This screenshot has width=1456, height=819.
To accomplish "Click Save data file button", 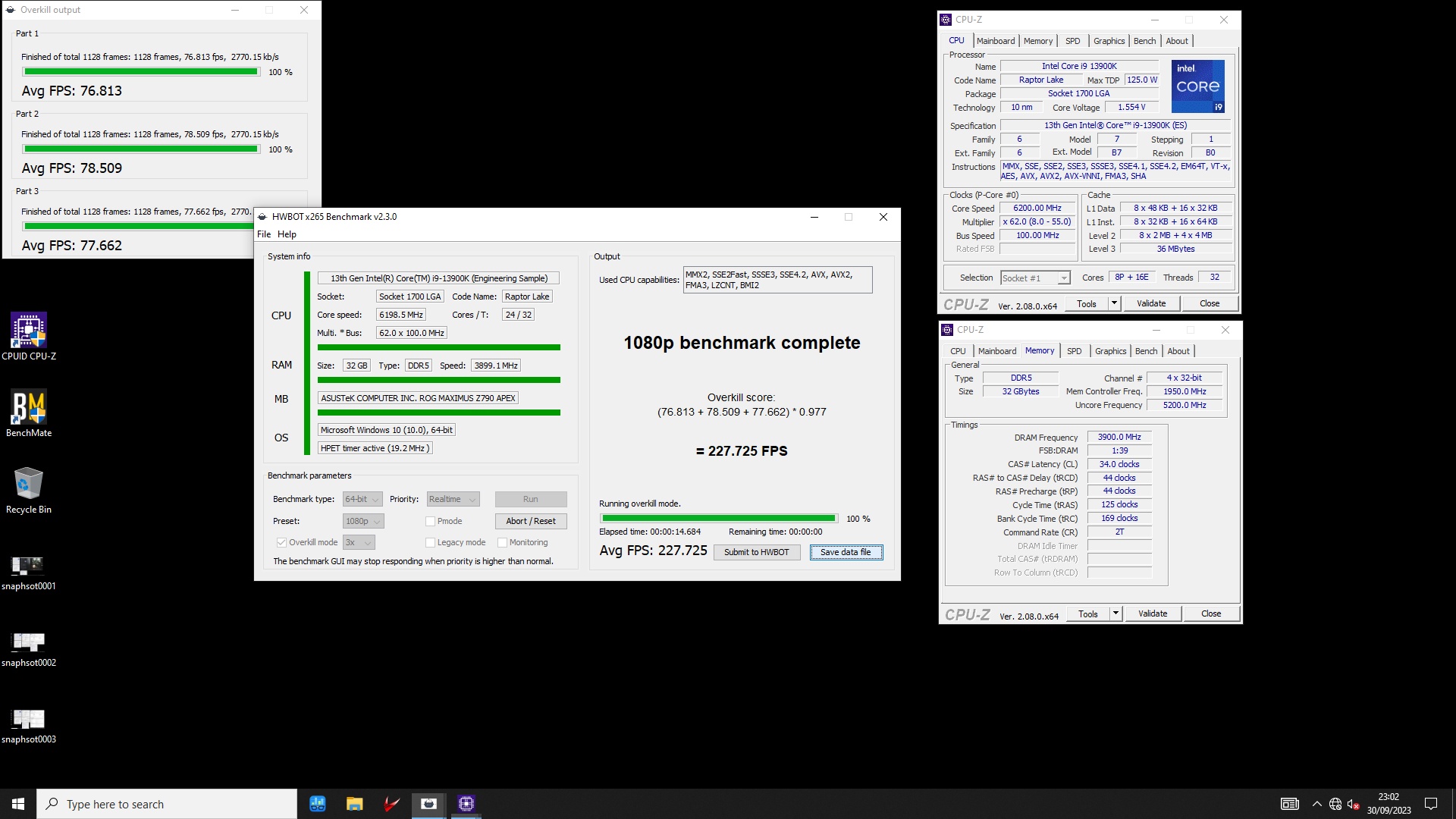I will point(846,552).
